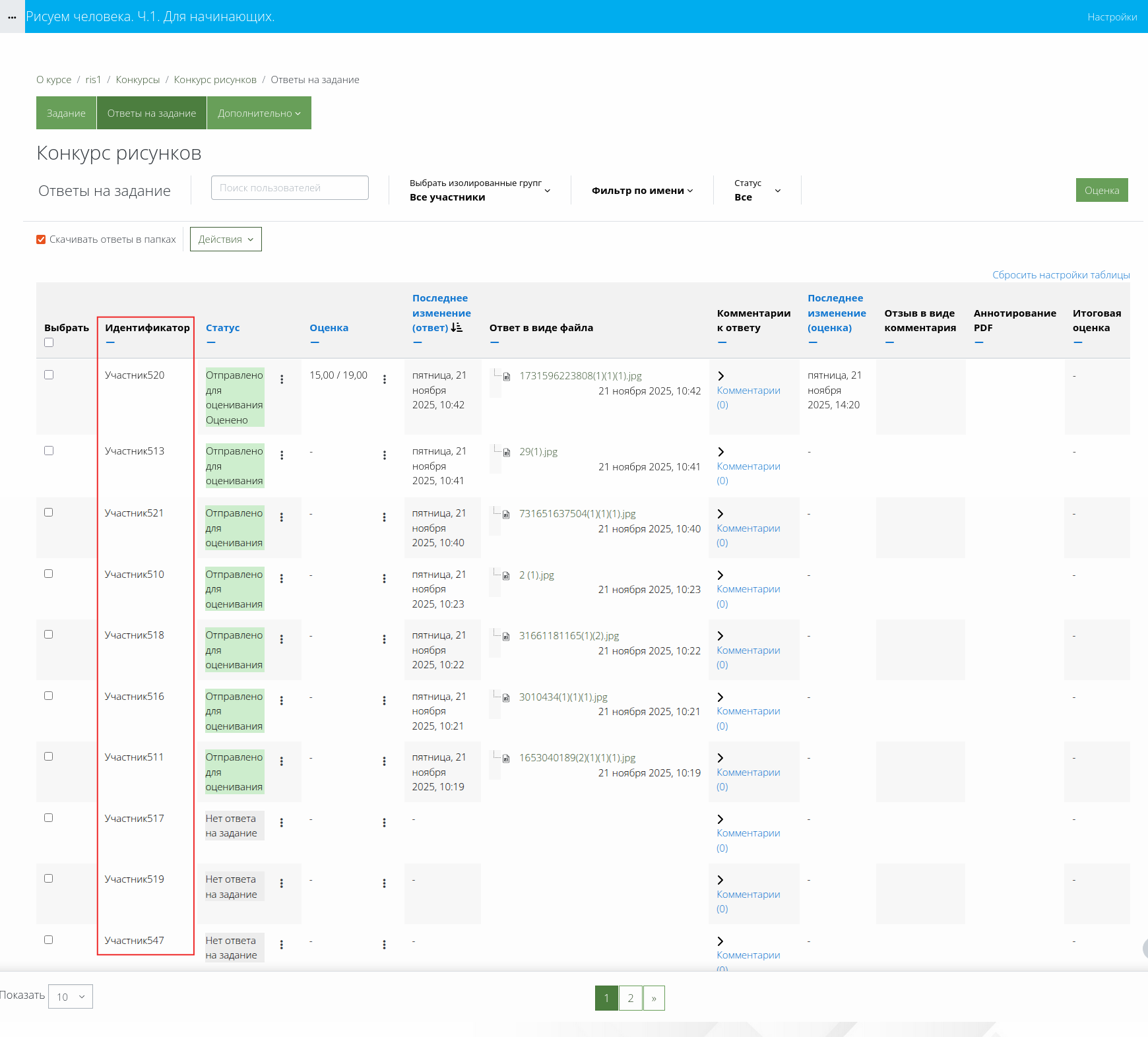
Task: Check the select-all checkbox under Выбрать
Action: coord(49,342)
